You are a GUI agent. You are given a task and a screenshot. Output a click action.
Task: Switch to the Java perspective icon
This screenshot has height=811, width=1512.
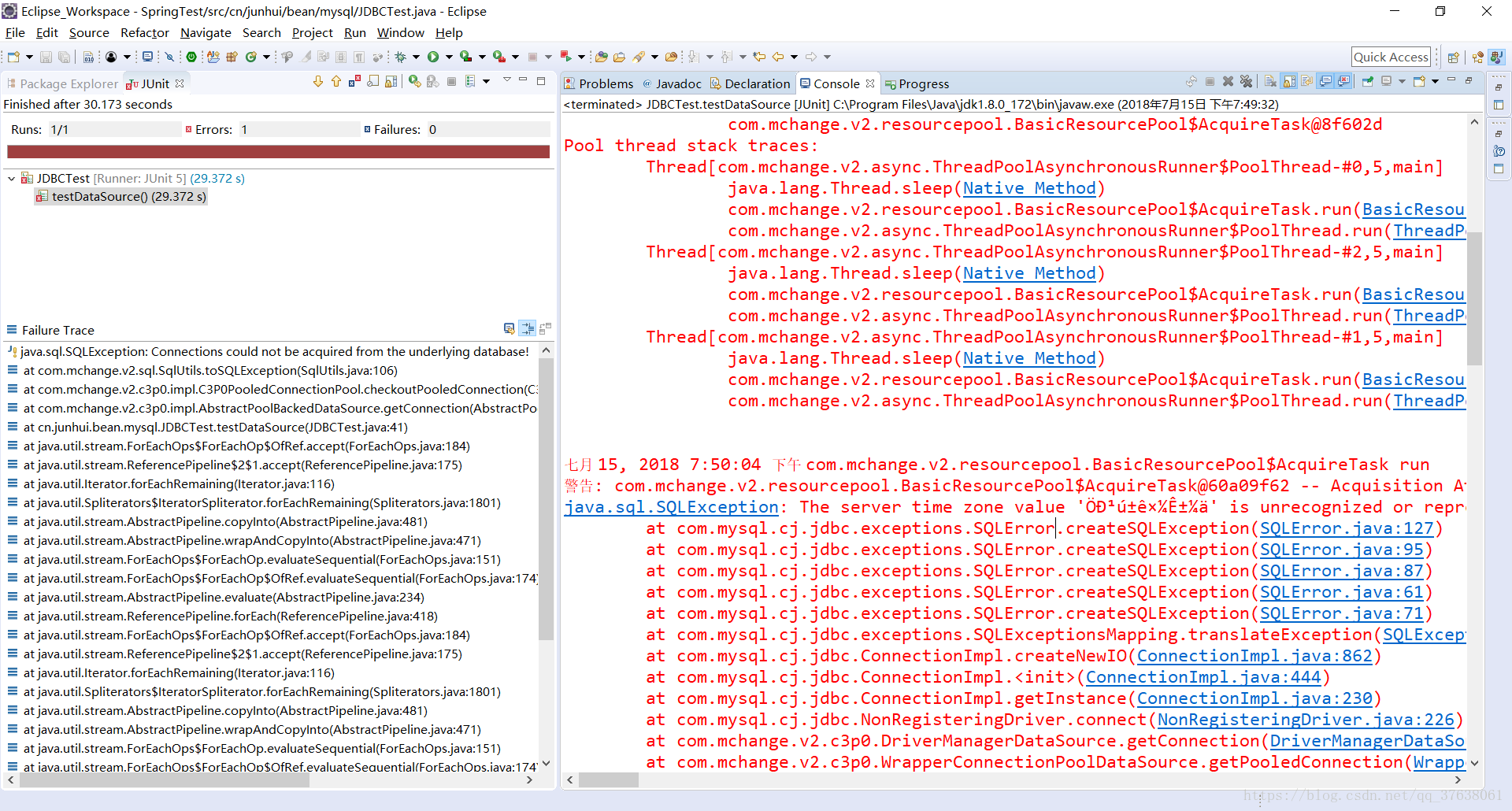1496,57
